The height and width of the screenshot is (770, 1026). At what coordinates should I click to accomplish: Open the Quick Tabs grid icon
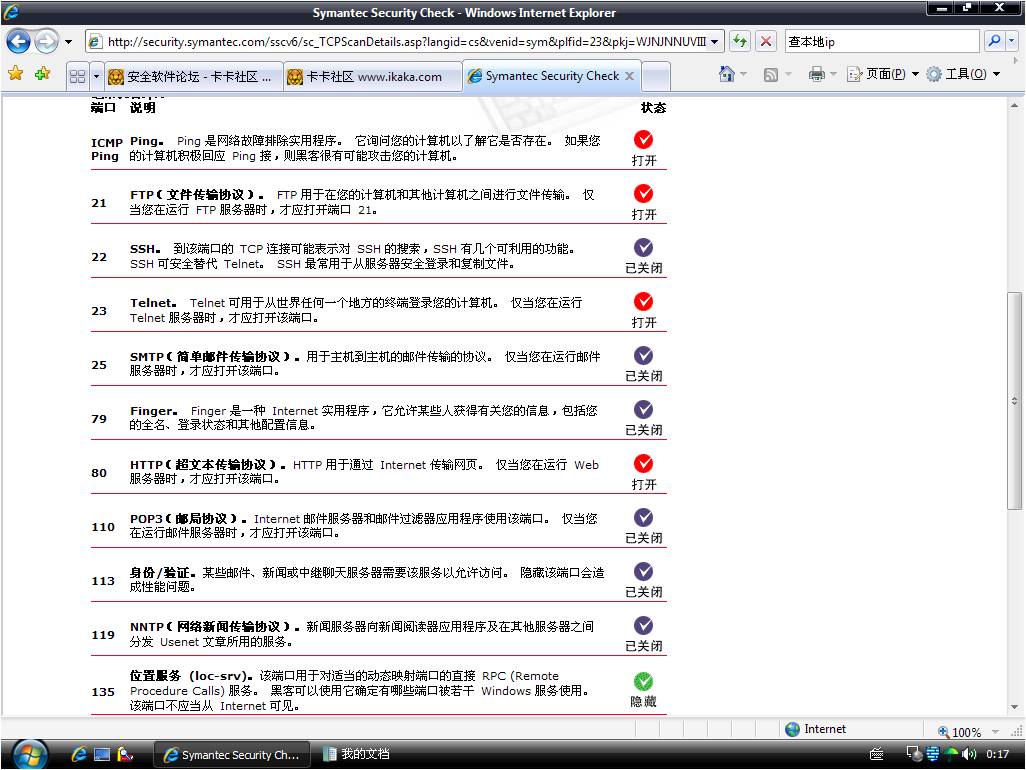pyautogui.click(x=77, y=77)
